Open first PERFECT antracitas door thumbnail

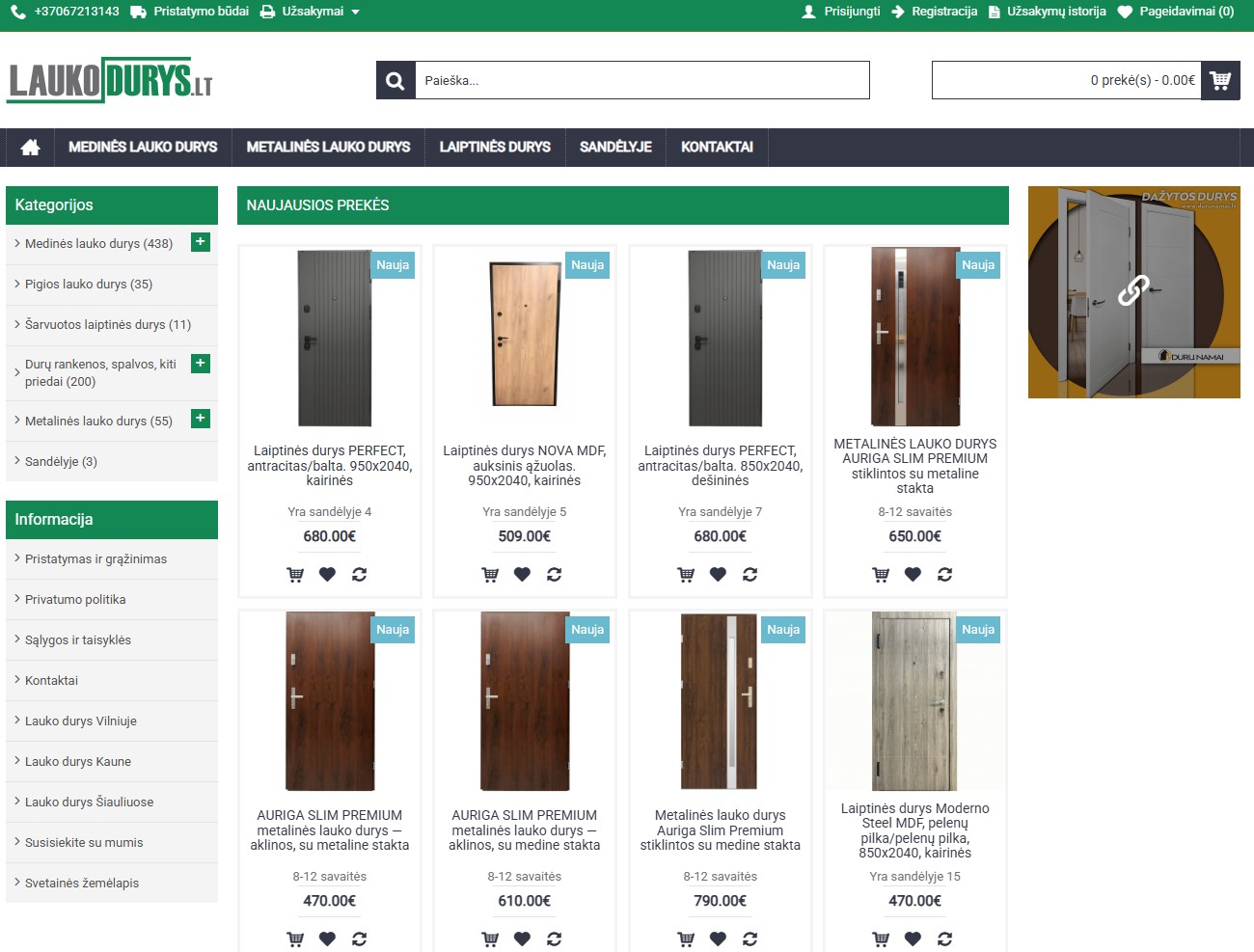click(x=334, y=338)
